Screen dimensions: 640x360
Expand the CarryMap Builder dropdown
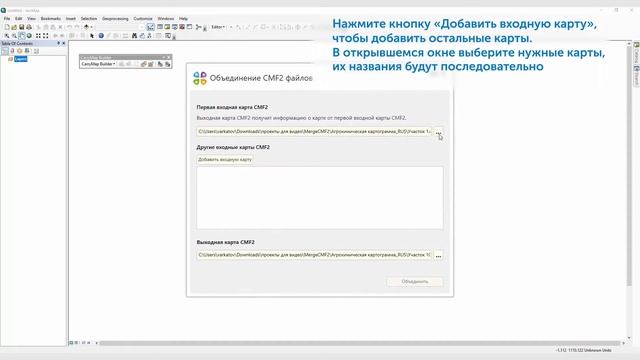98,64
